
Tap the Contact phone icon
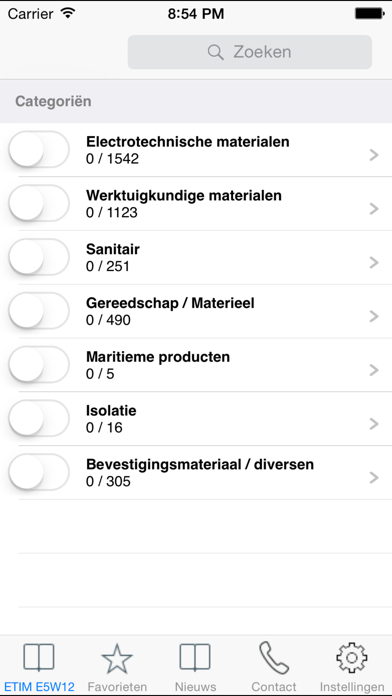pos(274,658)
